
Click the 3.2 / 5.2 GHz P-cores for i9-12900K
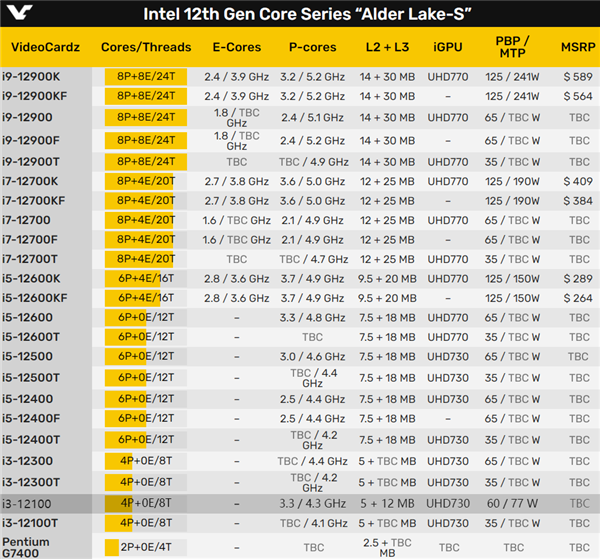(312, 77)
